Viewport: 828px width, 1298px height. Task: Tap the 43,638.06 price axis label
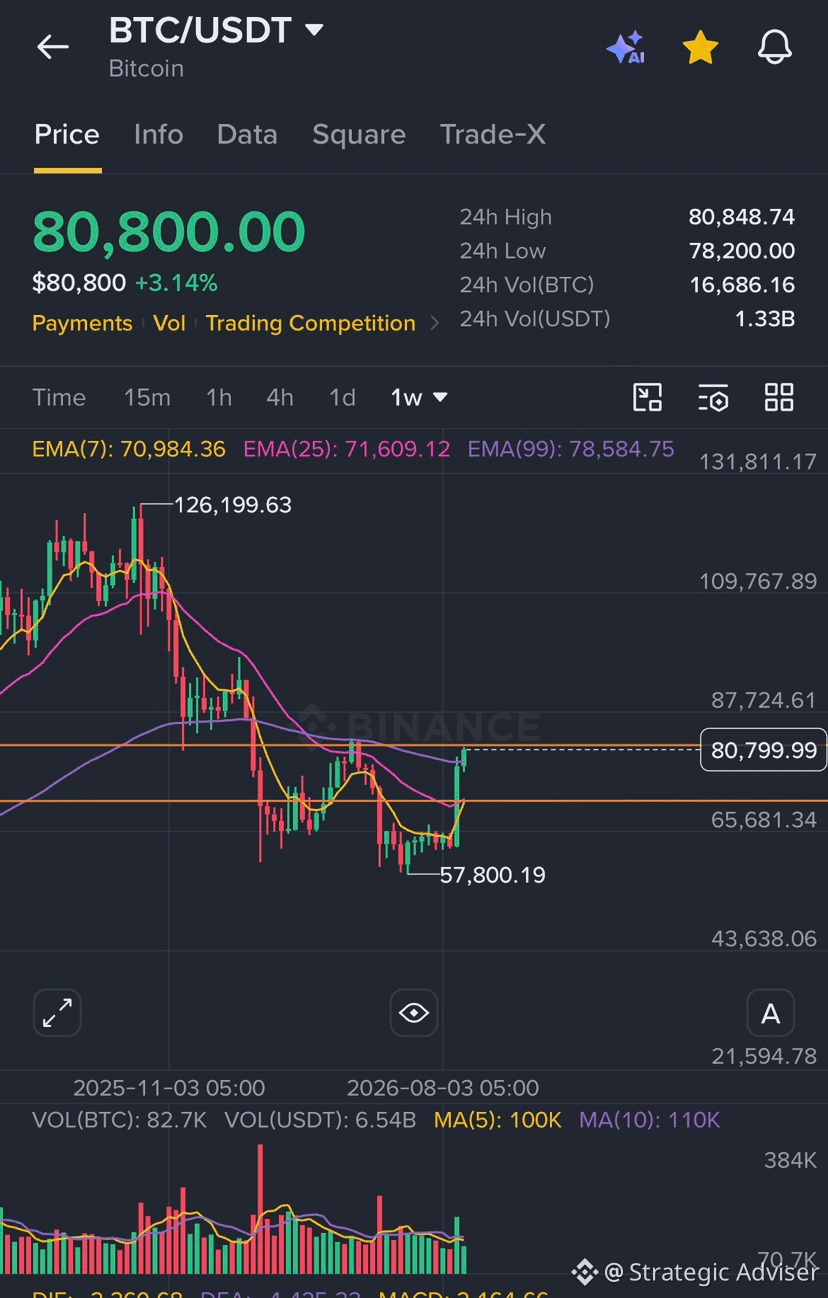[764, 939]
